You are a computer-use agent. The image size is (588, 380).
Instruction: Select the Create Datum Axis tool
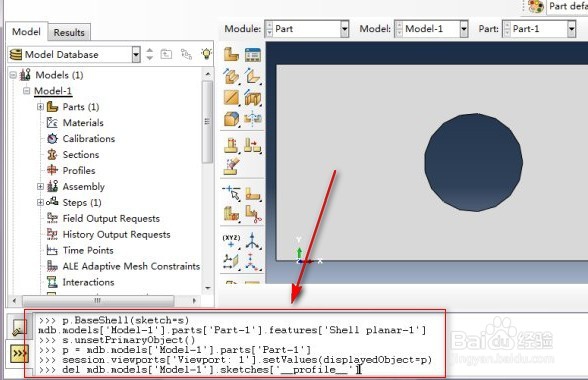(x=253, y=241)
